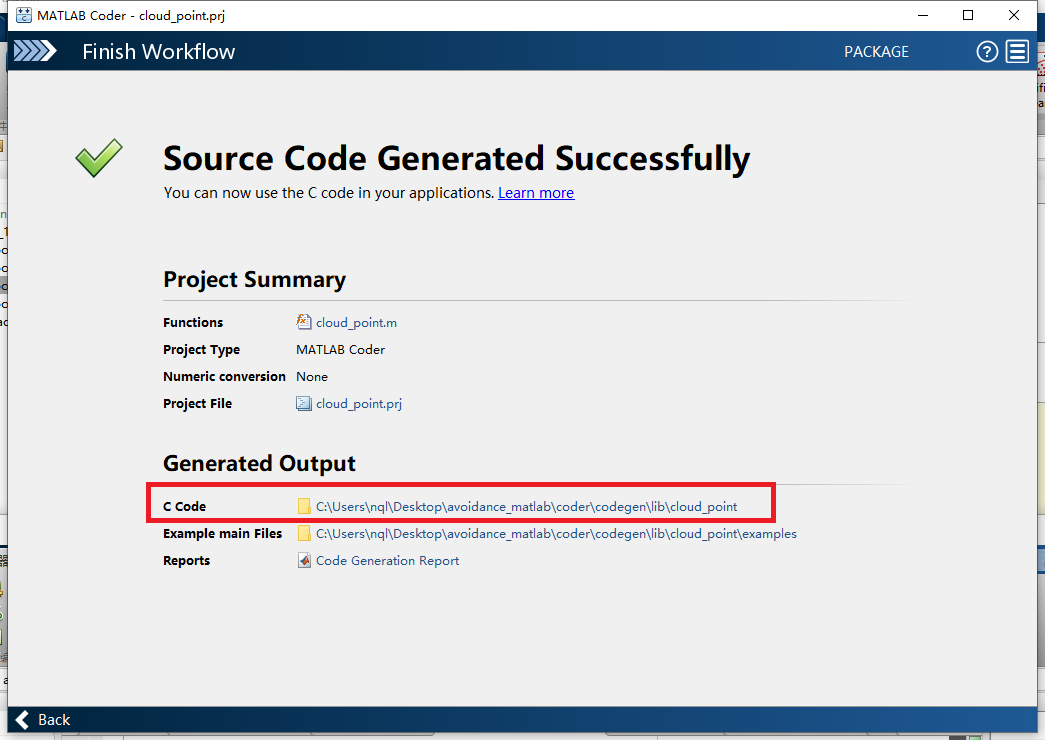Click the Code Generation Report icon
Image resolution: width=1045 pixels, height=740 pixels.
coord(304,561)
